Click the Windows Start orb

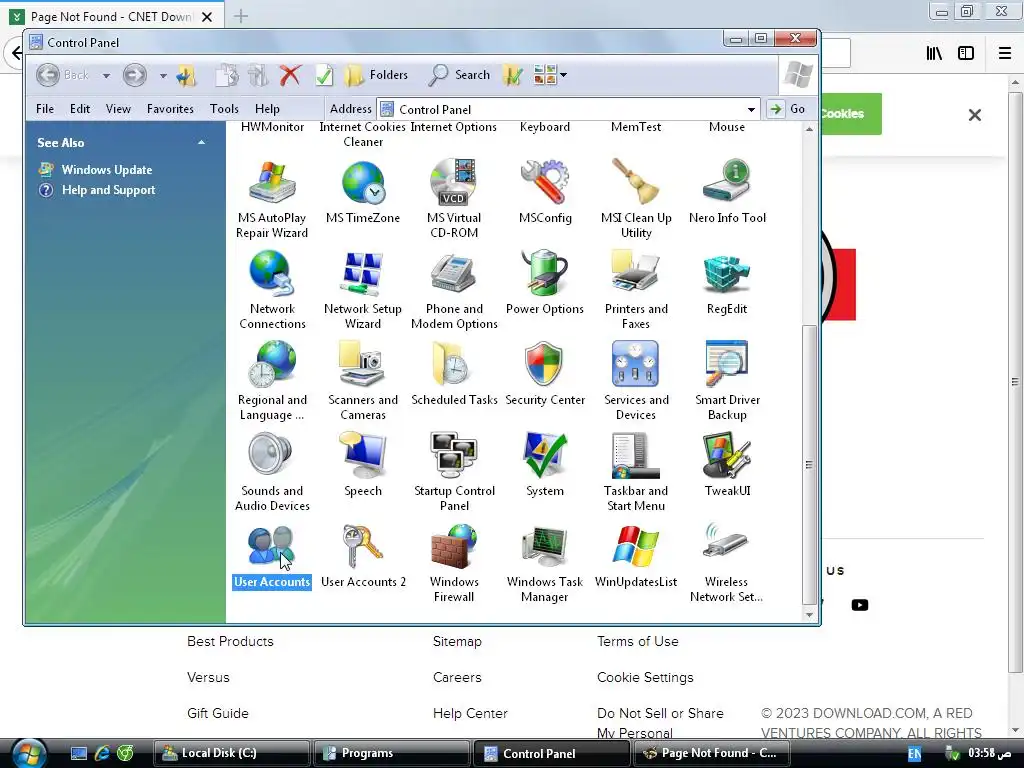[29, 752]
